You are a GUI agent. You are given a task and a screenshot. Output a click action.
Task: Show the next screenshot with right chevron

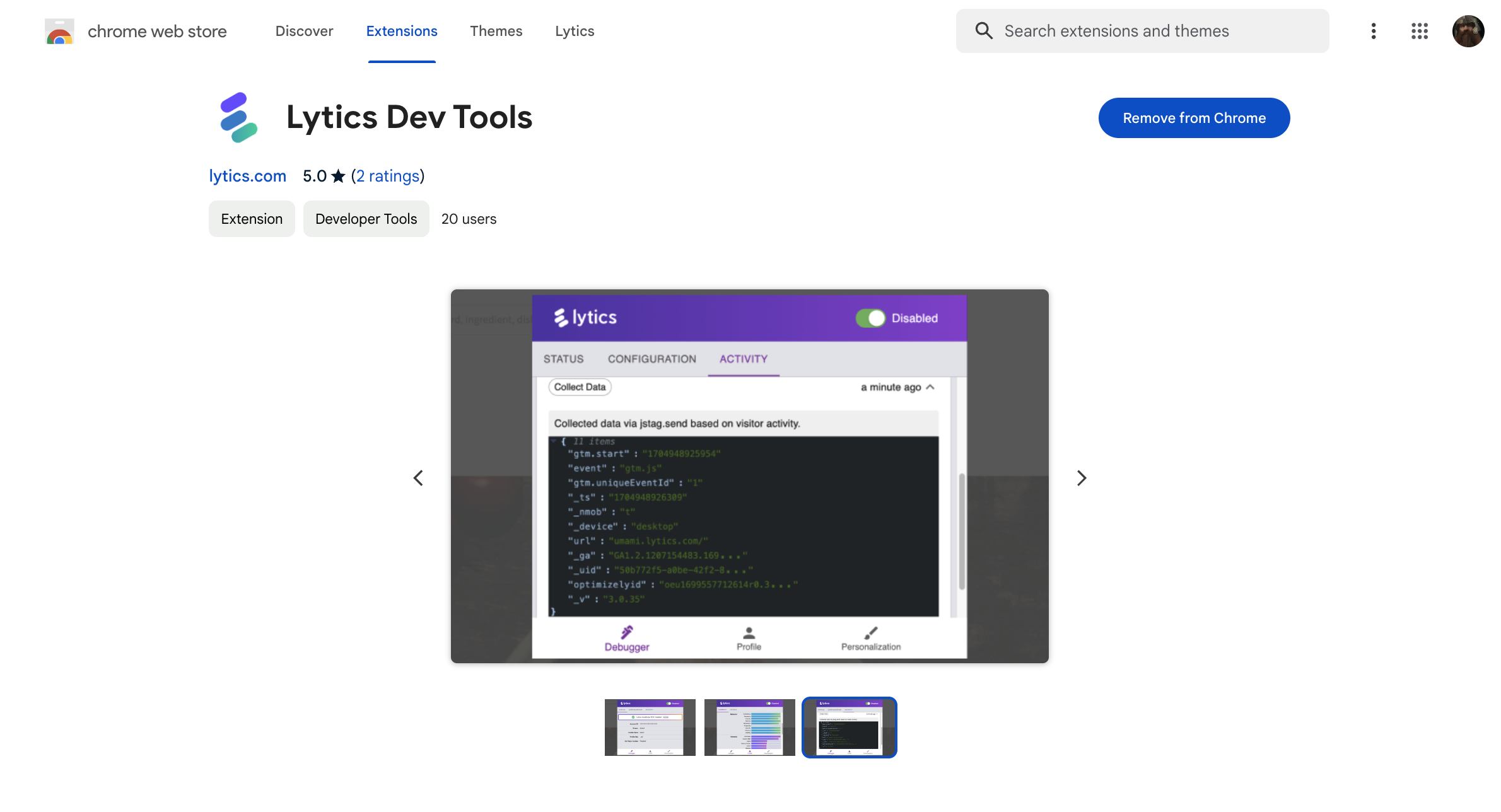click(x=1082, y=478)
